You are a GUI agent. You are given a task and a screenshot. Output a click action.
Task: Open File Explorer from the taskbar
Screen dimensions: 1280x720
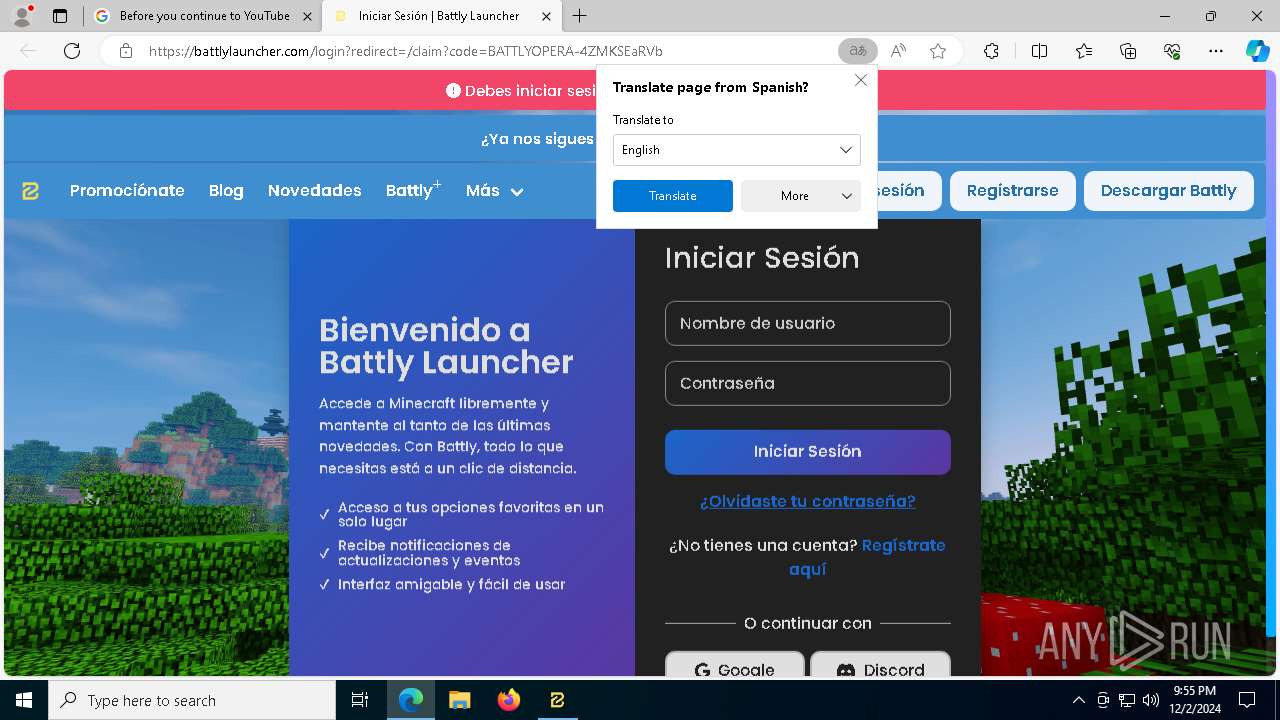(x=459, y=700)
